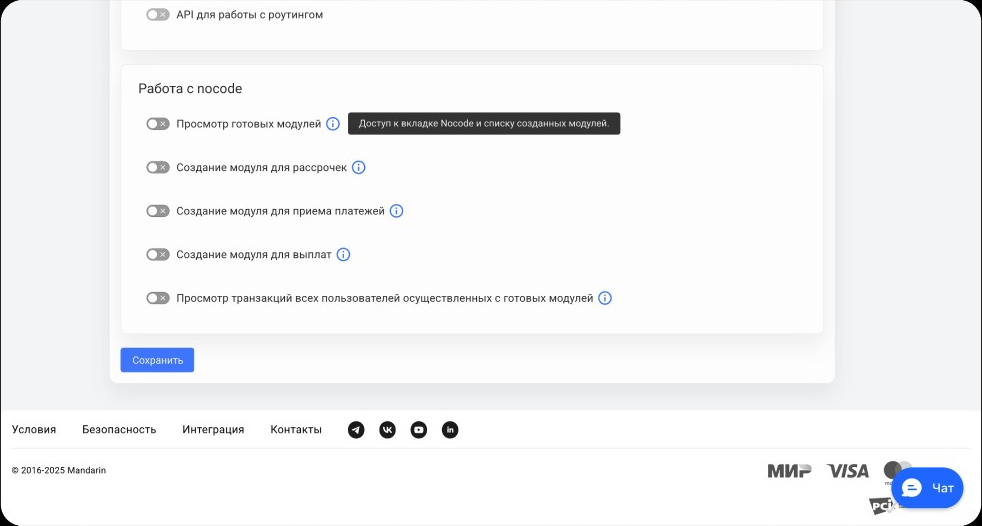Open the YouTube social icon in footer
This screenshot has width=982, height=526.
click(x=419, y=430)
